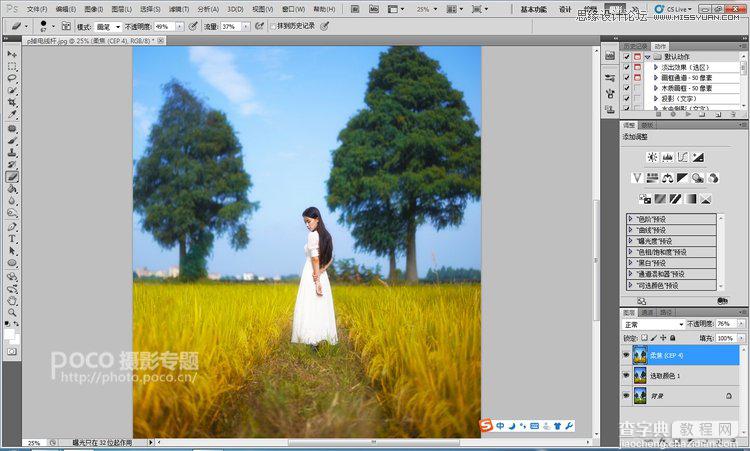
Task: Select the Paint Bucket tool
Action: pyautogui.click(x=12, y=189)
